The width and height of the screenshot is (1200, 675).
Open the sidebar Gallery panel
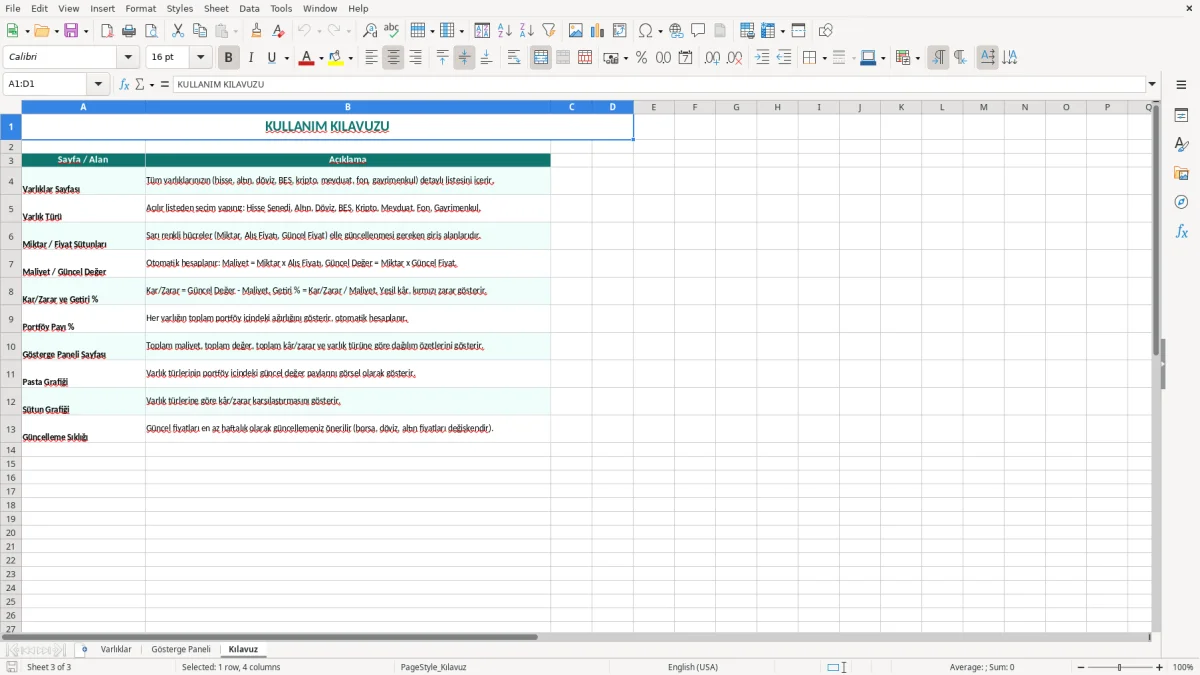[x=1181, y=174]
